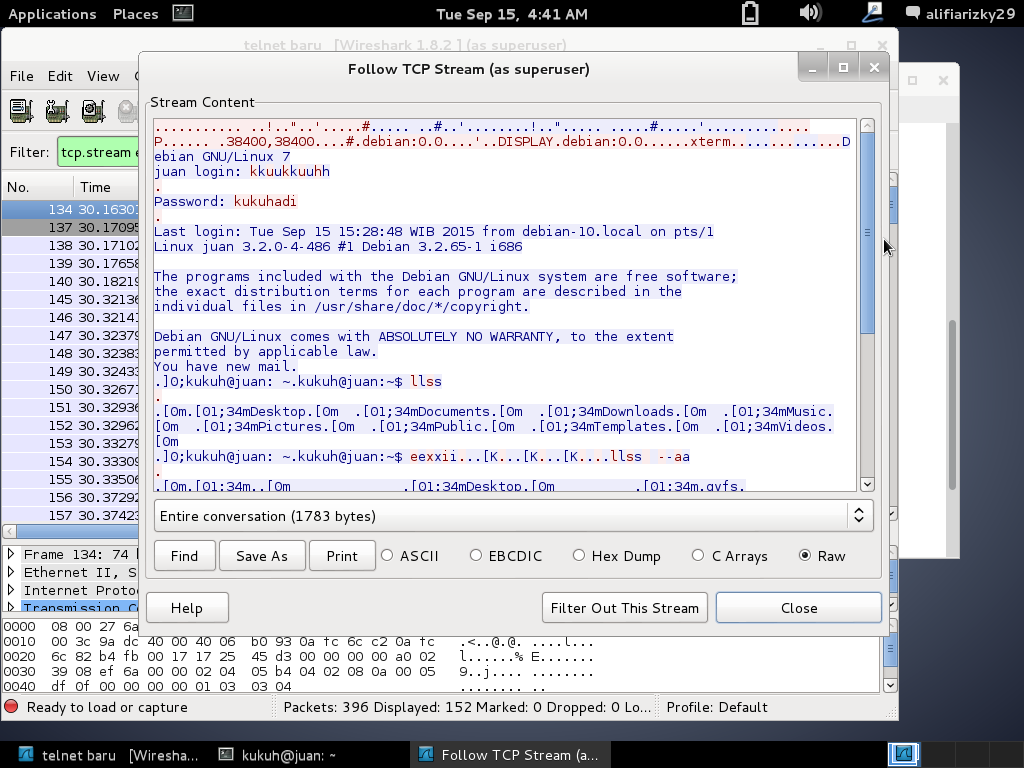Select the Follow TCP Stream taskbar entry
This screenshot has width=1024, height=768.
(509, 755)
